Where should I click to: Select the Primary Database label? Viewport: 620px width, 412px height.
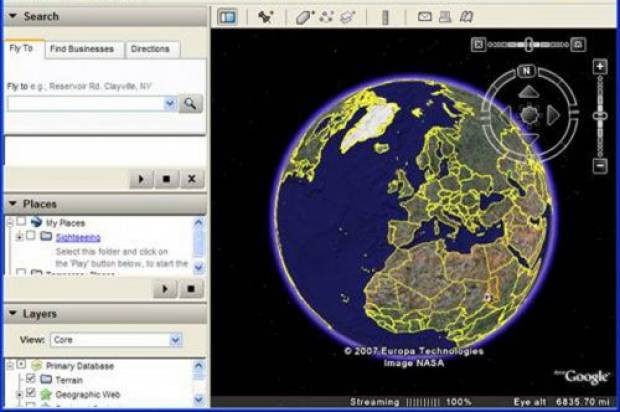click(80, 366)
